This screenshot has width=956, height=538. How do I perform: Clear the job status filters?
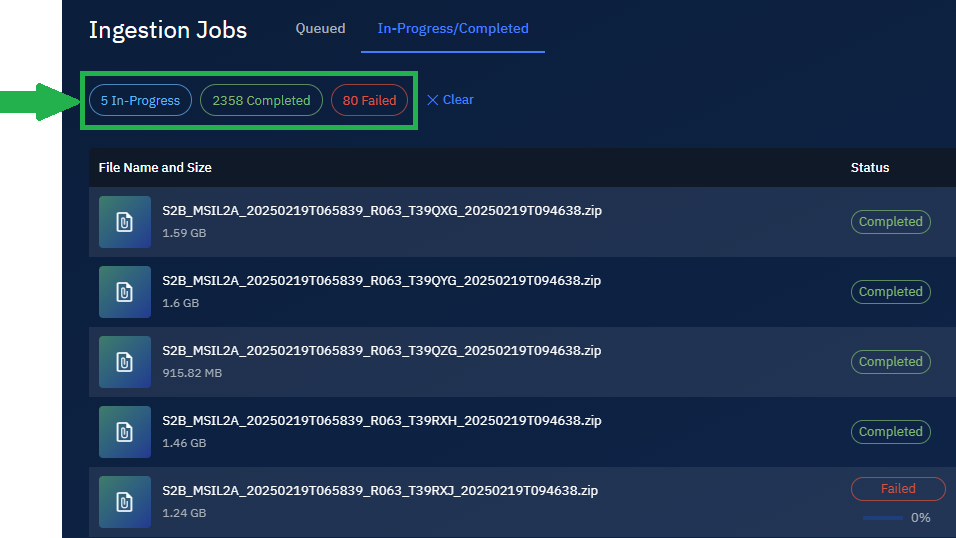[x=450, y=99]
